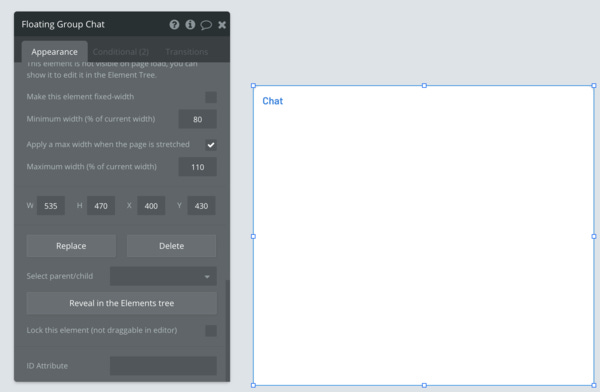Click the H field with value 470
The width and height of the screenshot is (600, 392).
101,206
